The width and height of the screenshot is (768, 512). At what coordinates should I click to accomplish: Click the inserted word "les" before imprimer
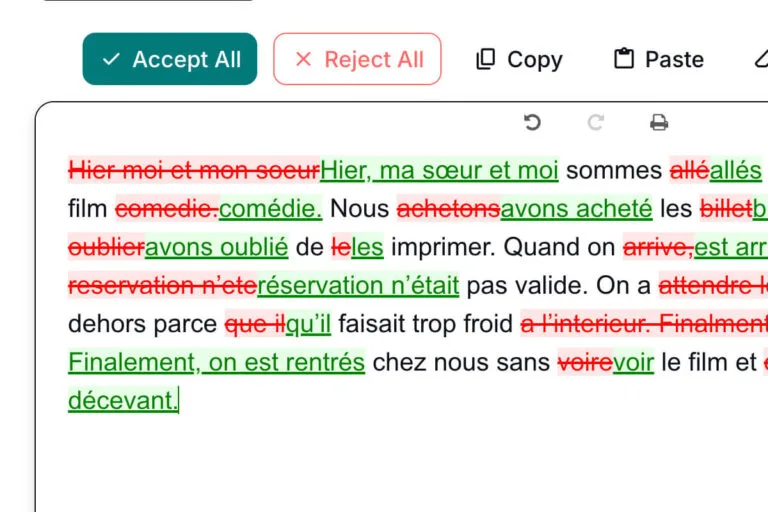point(367,247)
